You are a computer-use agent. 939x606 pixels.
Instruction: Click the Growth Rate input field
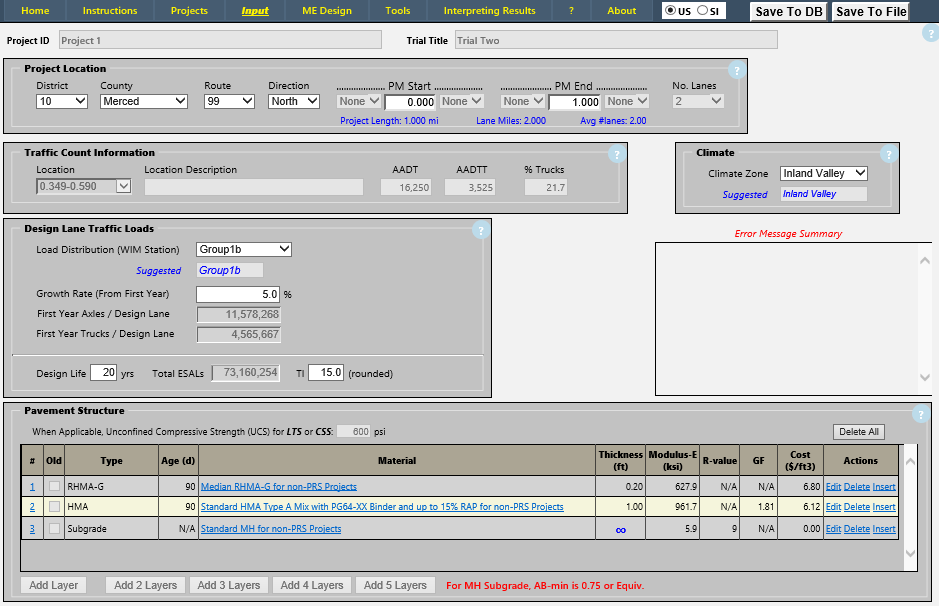coord(238,295)
